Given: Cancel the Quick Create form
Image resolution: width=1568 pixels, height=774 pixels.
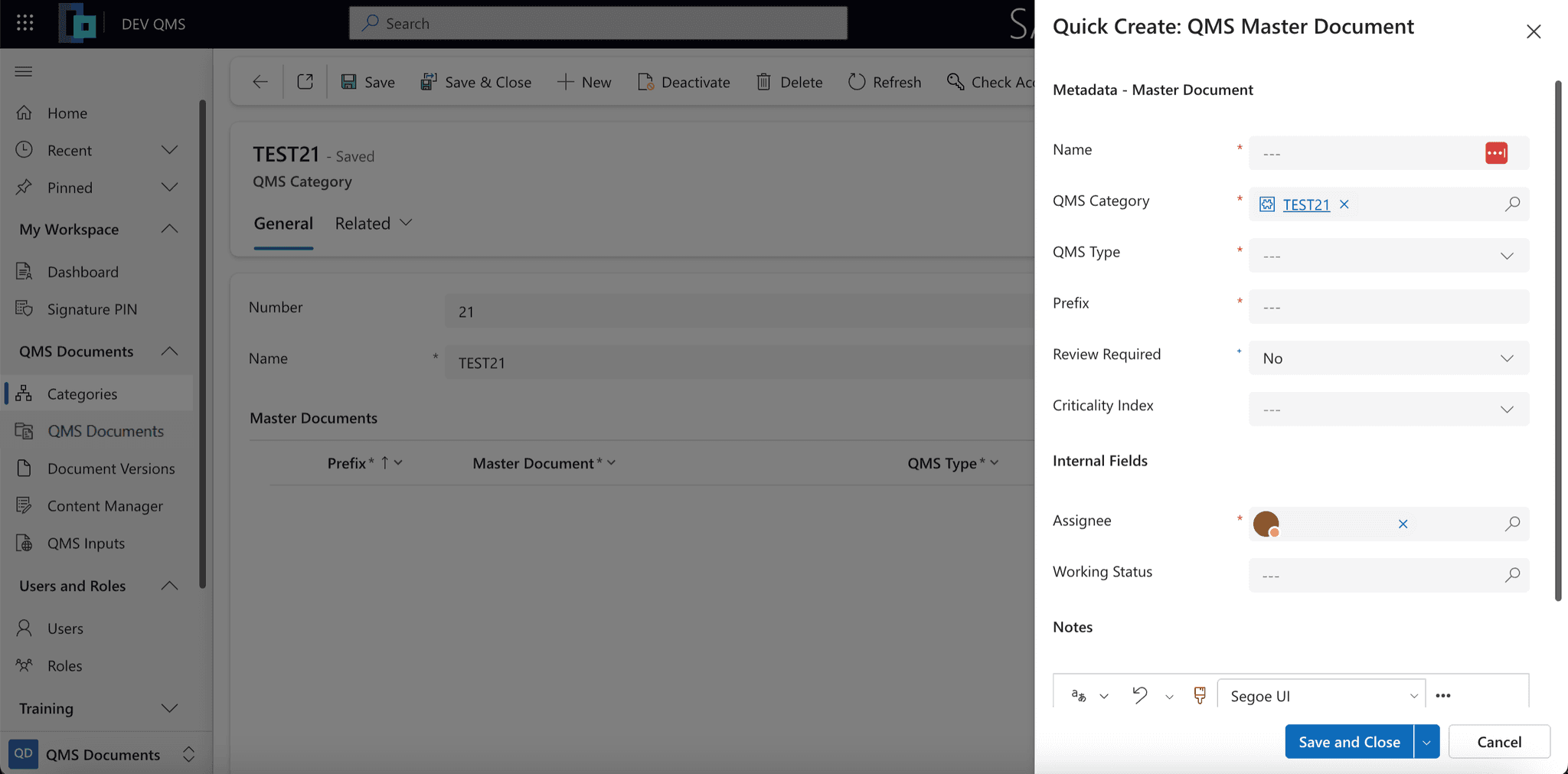Looking at the screenshot, I should click(x=1499, y=742).
